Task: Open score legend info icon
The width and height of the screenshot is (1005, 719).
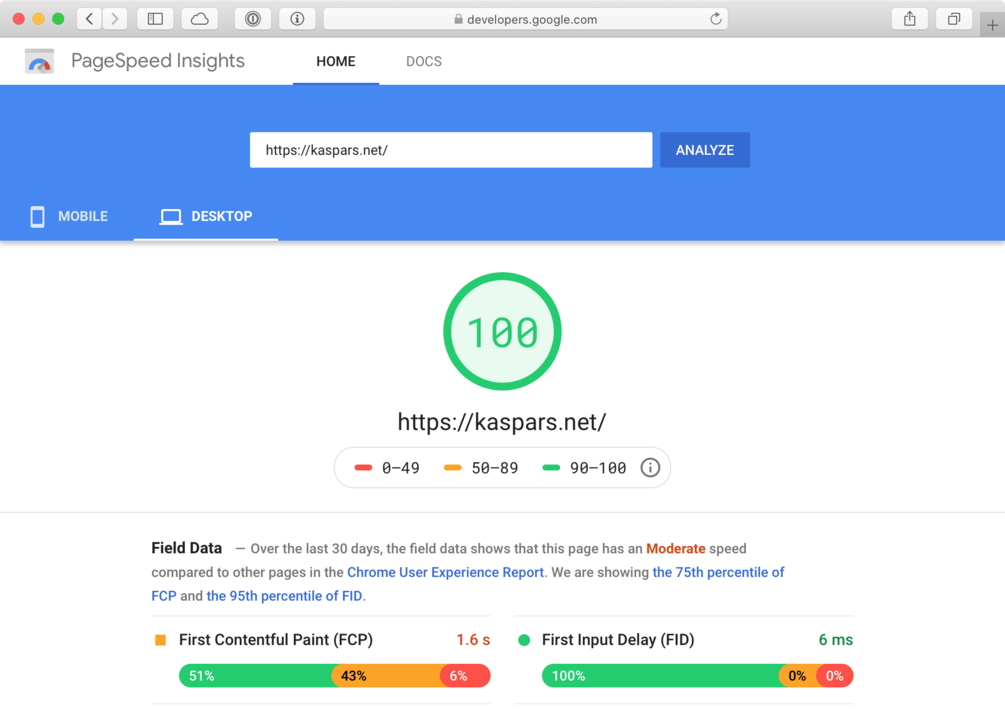Action: tap(650, 468)
